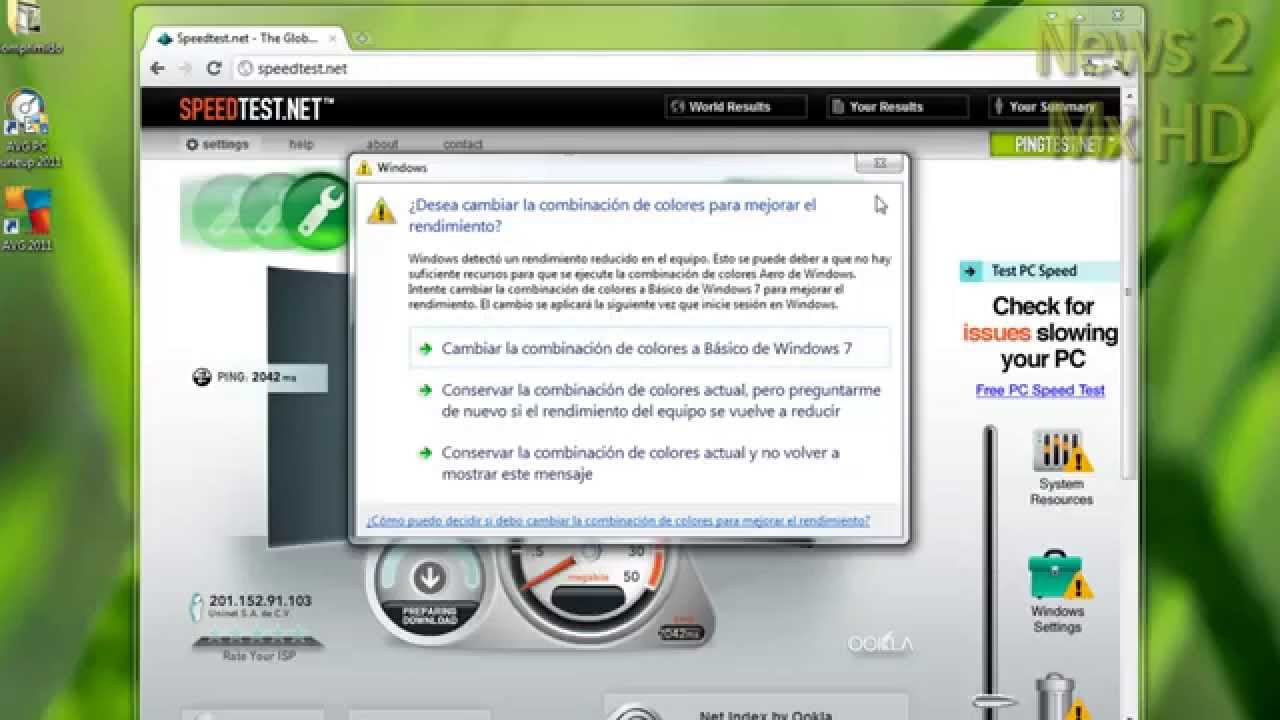Open the settings tab

coord(217,144)
